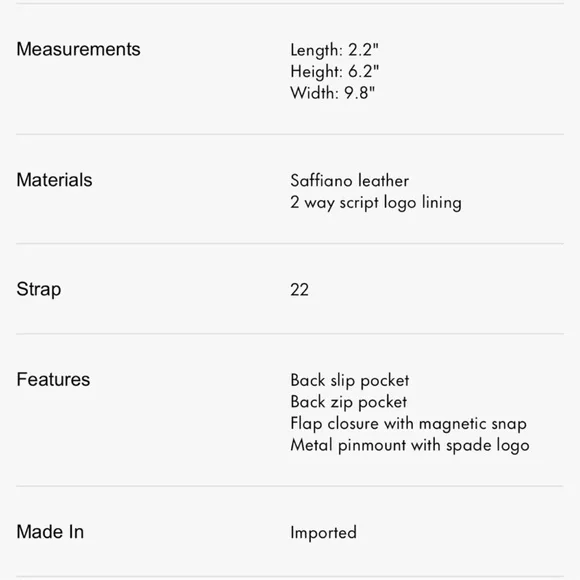The image size is (580, 580).
Task: Click the Width: 9.8" line
Action: point(333,93)
